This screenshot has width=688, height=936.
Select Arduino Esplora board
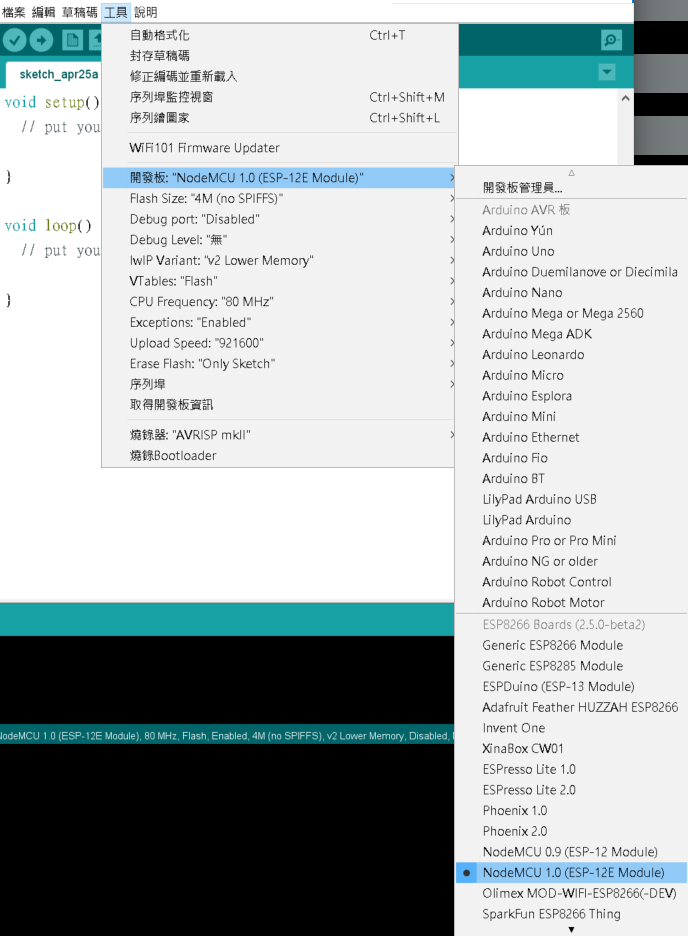571,396
